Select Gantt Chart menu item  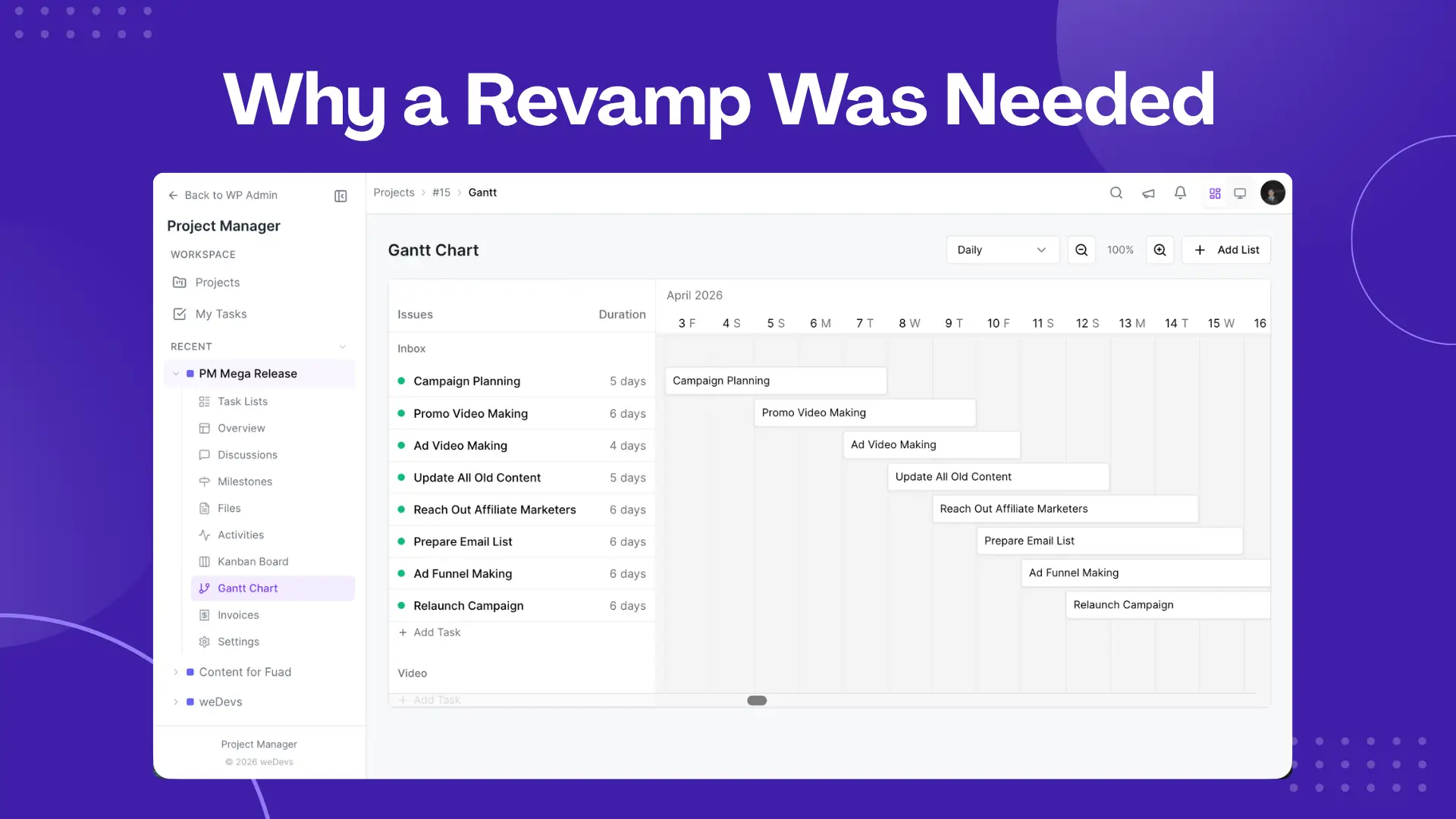(273, 588)
